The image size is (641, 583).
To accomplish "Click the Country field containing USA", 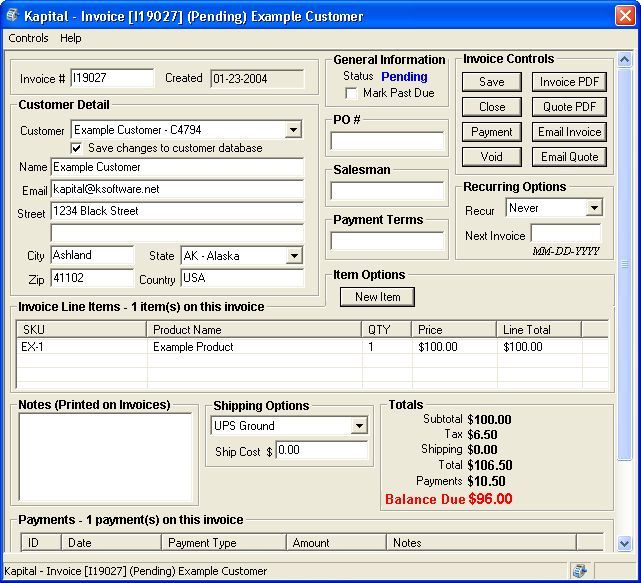I will pos(242,278).
